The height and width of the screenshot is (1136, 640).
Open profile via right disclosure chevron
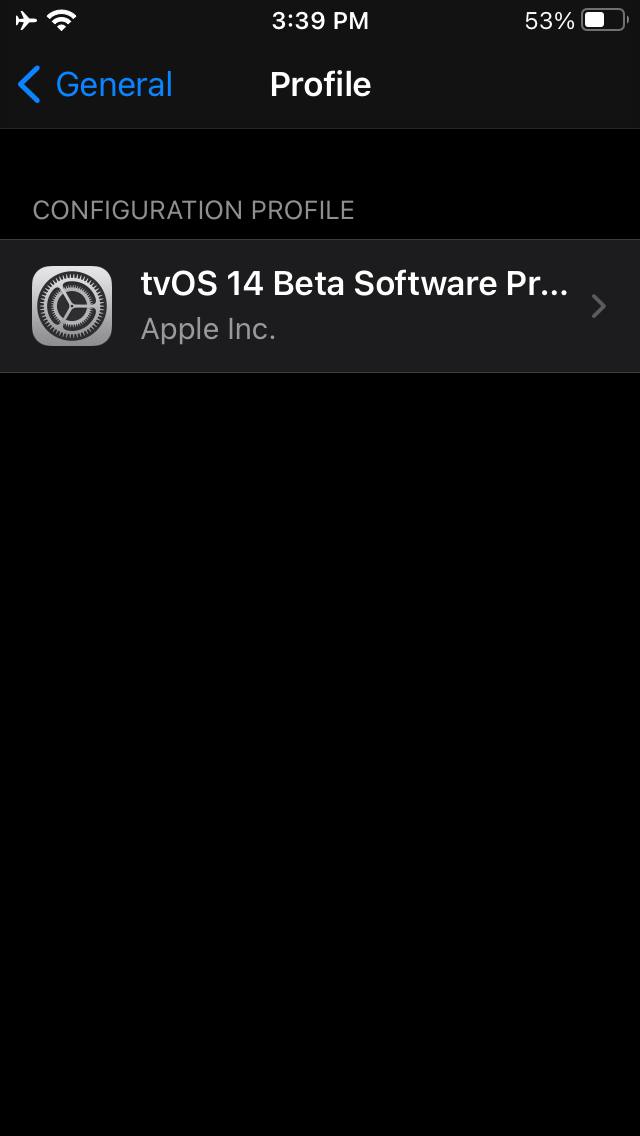pyautogui.click(x=599, y=306)
